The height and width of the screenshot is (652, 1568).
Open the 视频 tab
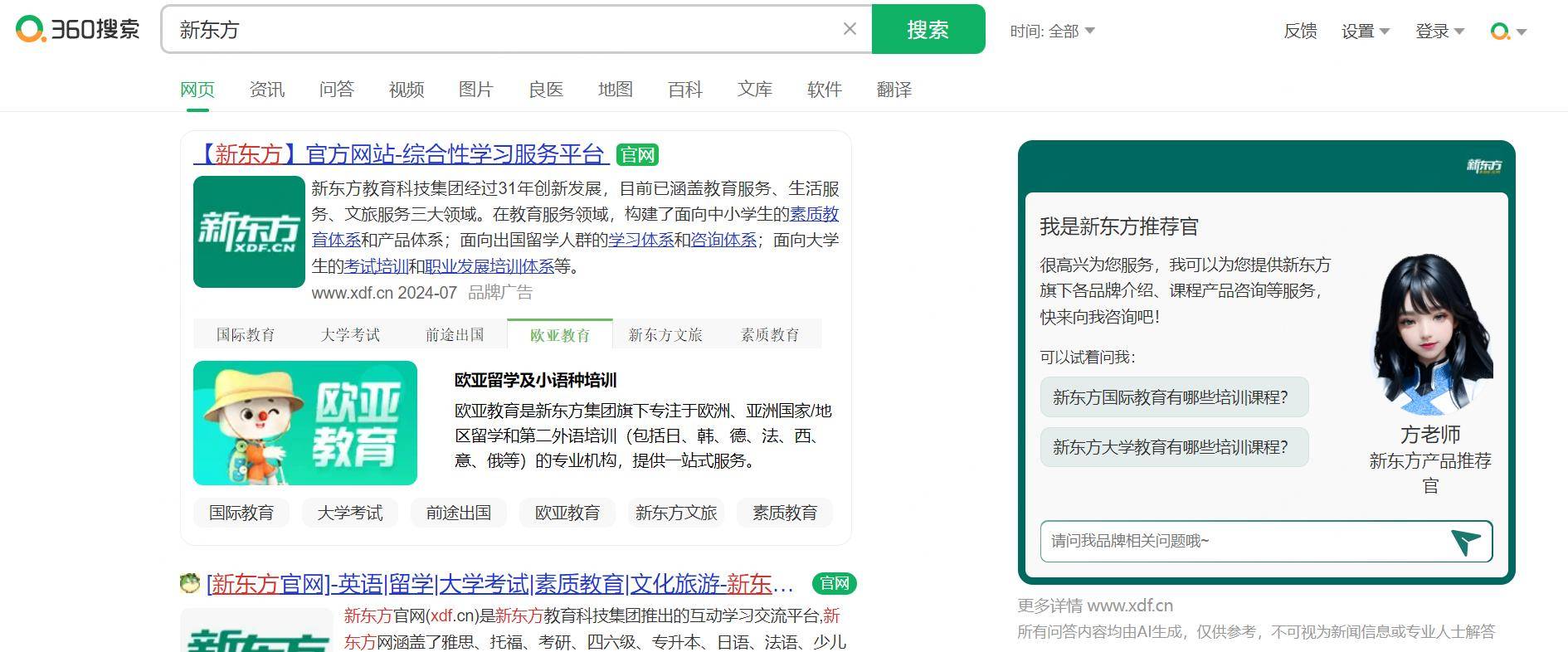point(407,90)
